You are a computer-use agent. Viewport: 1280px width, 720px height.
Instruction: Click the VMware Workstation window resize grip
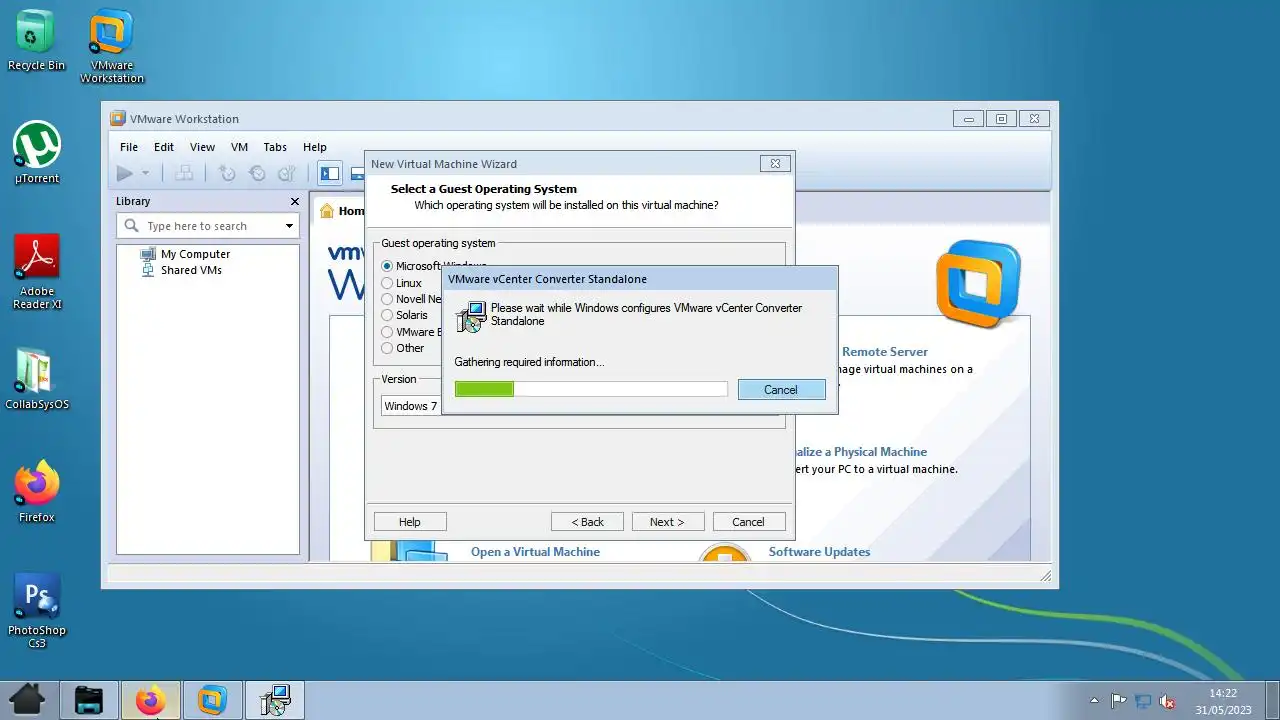point(1046,576)
